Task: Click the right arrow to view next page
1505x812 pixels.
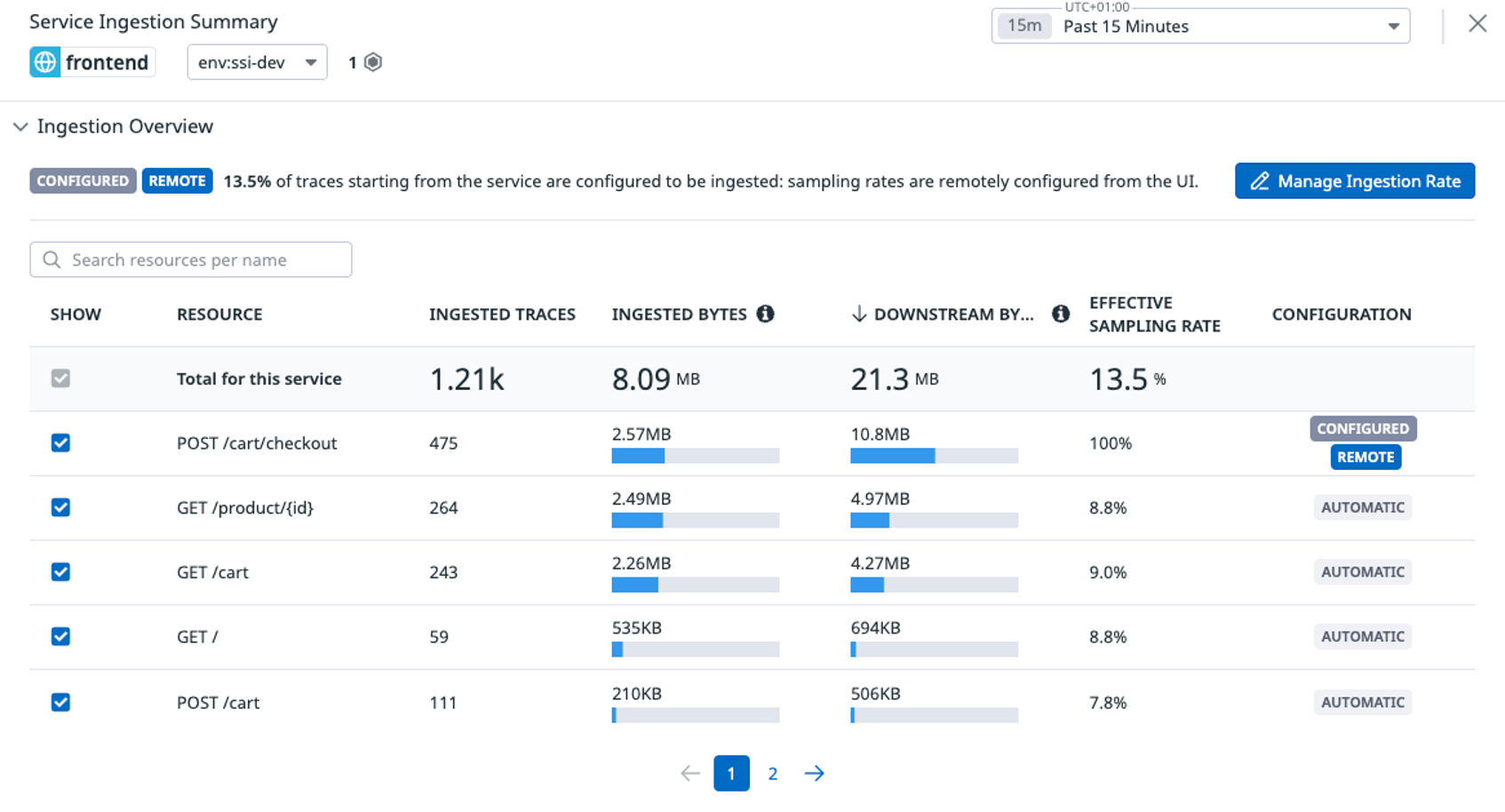Action: pos(814,773)
